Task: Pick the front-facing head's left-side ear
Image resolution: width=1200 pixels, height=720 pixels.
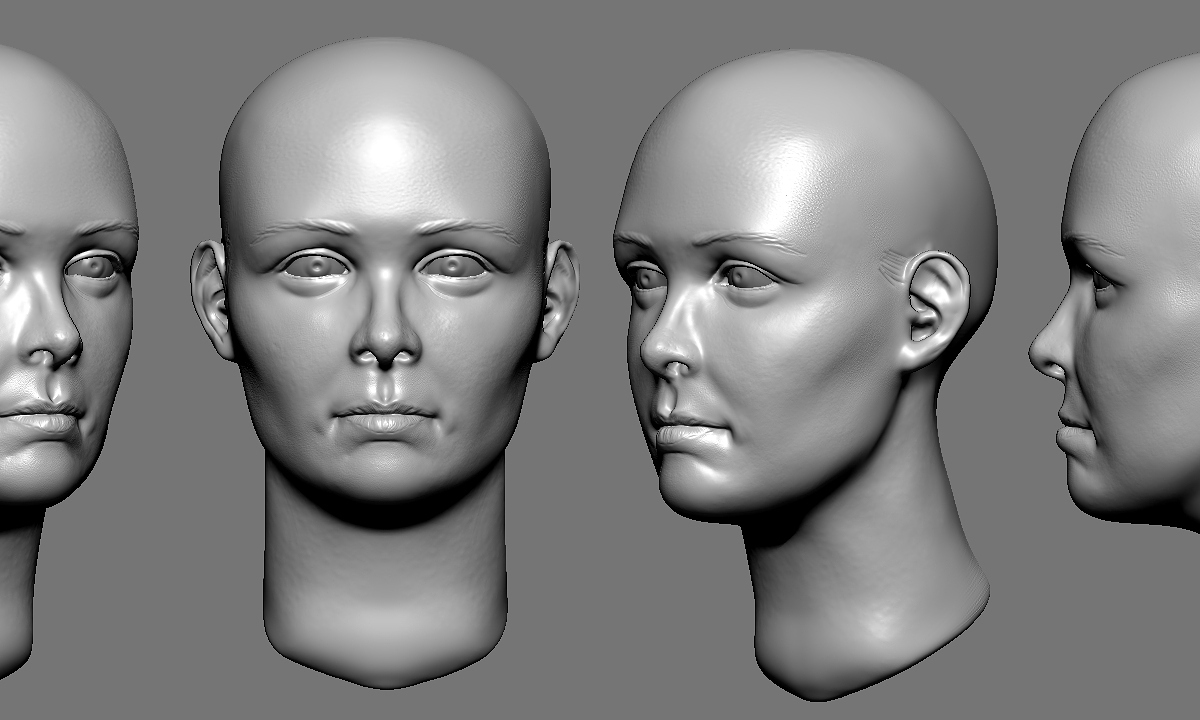Action: click(212, 299)
